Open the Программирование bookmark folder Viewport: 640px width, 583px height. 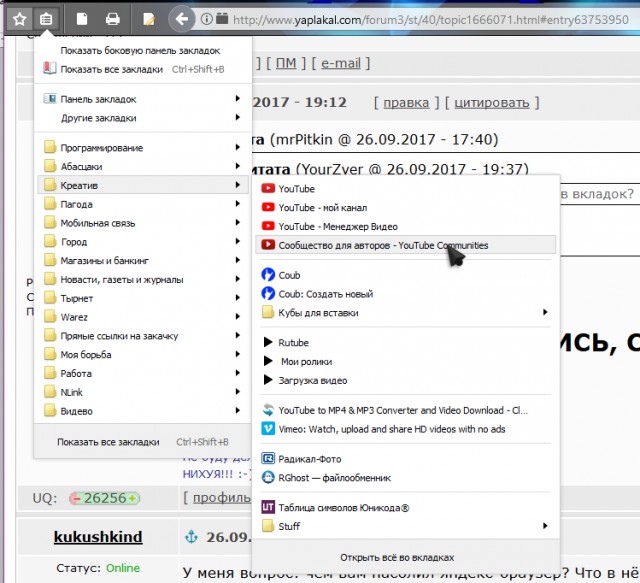coord(143,148)
